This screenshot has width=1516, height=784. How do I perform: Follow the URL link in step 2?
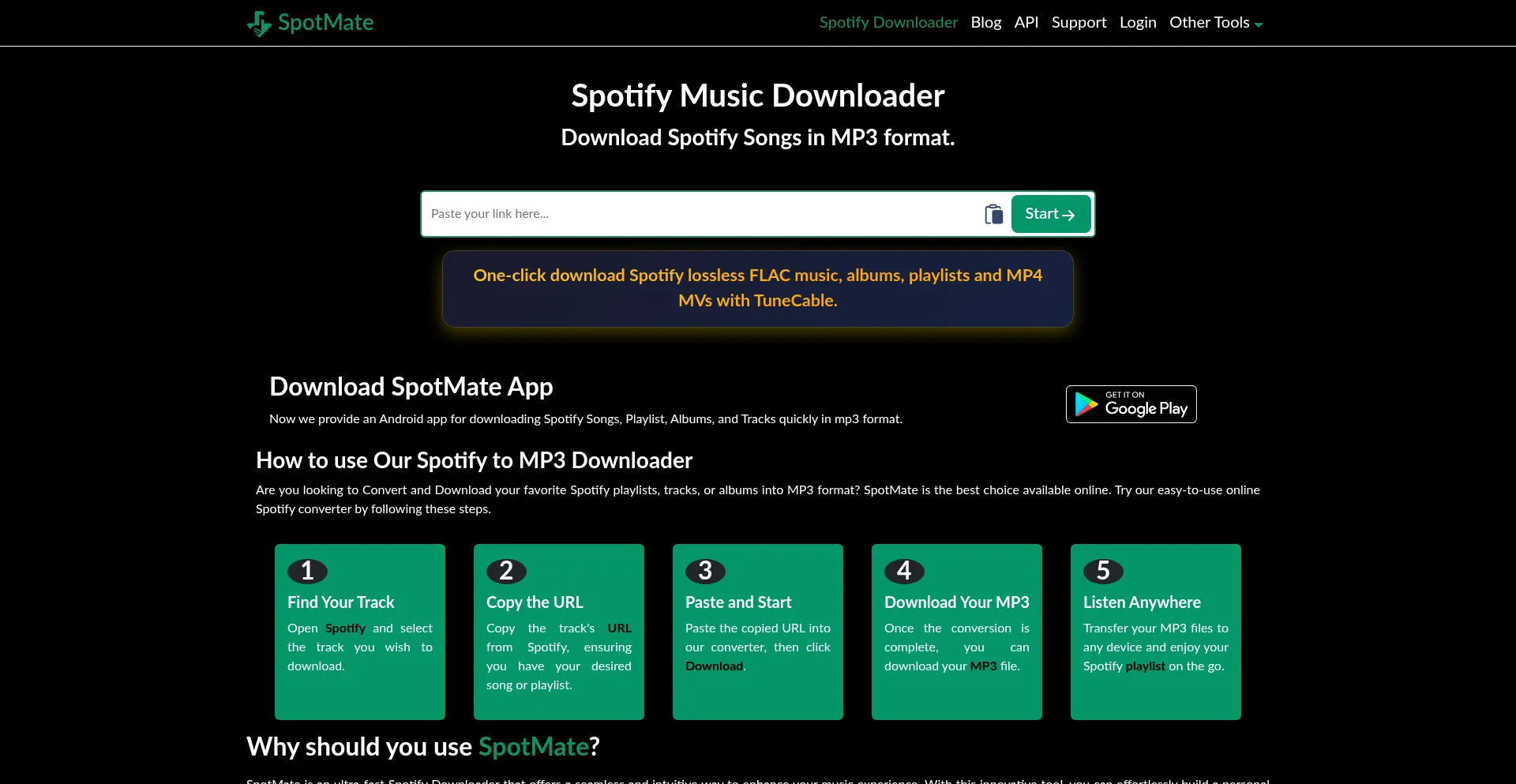coord(620,628)
